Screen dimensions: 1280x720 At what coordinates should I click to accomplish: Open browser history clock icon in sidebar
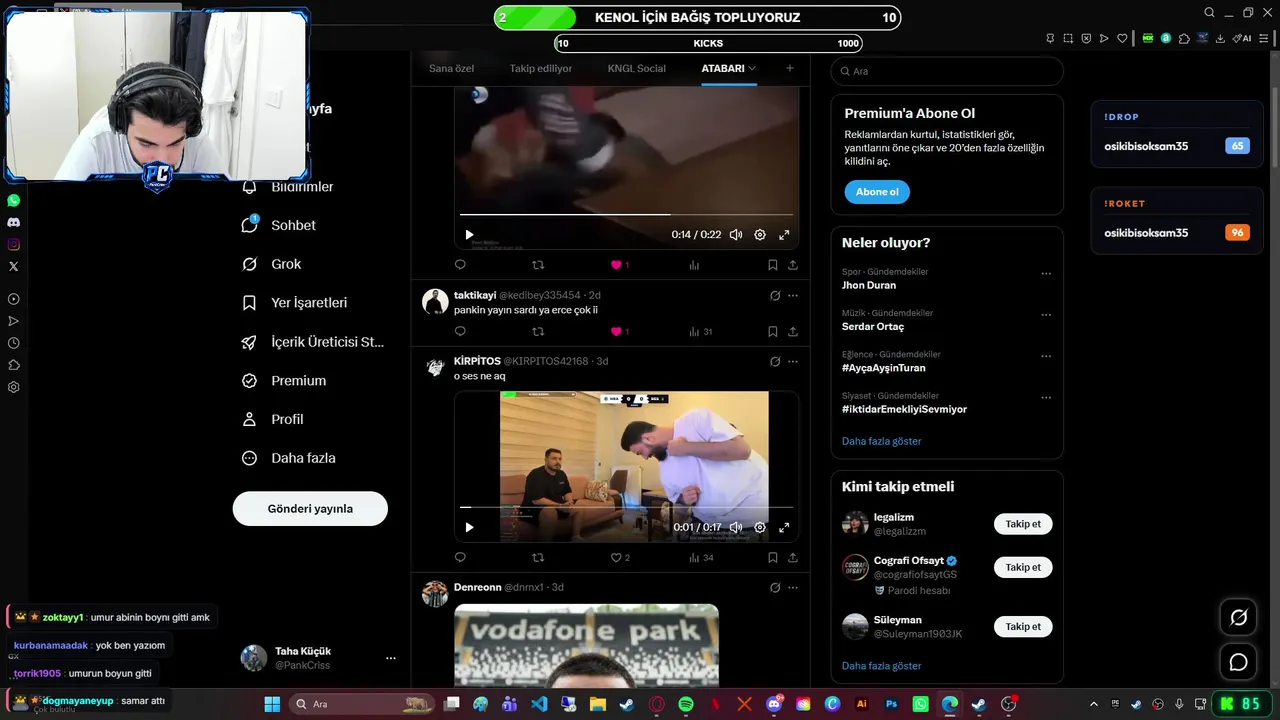coord(14,343)
